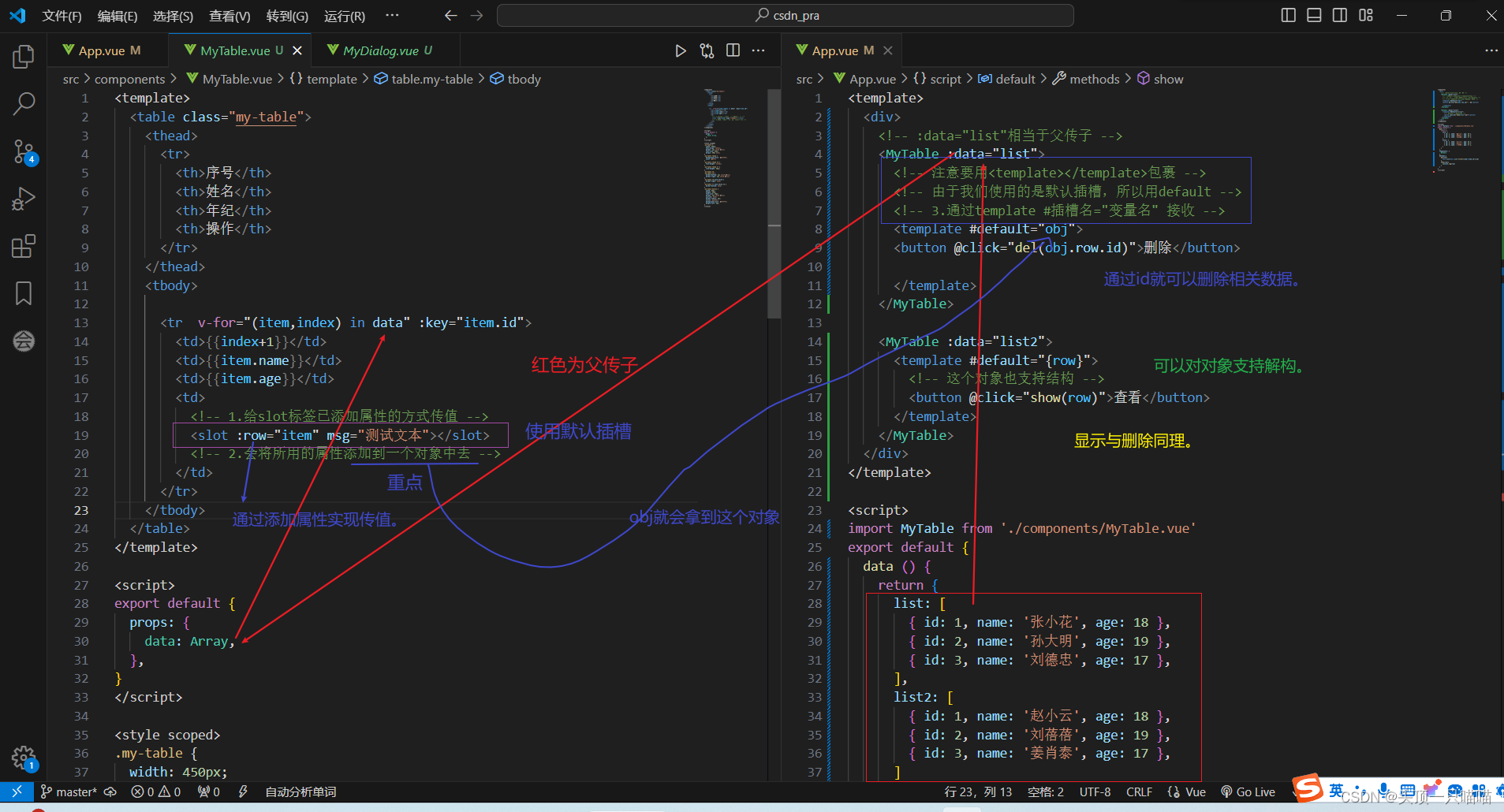Click the Sogou microphone voice input icon

(x=1383, y=789)
